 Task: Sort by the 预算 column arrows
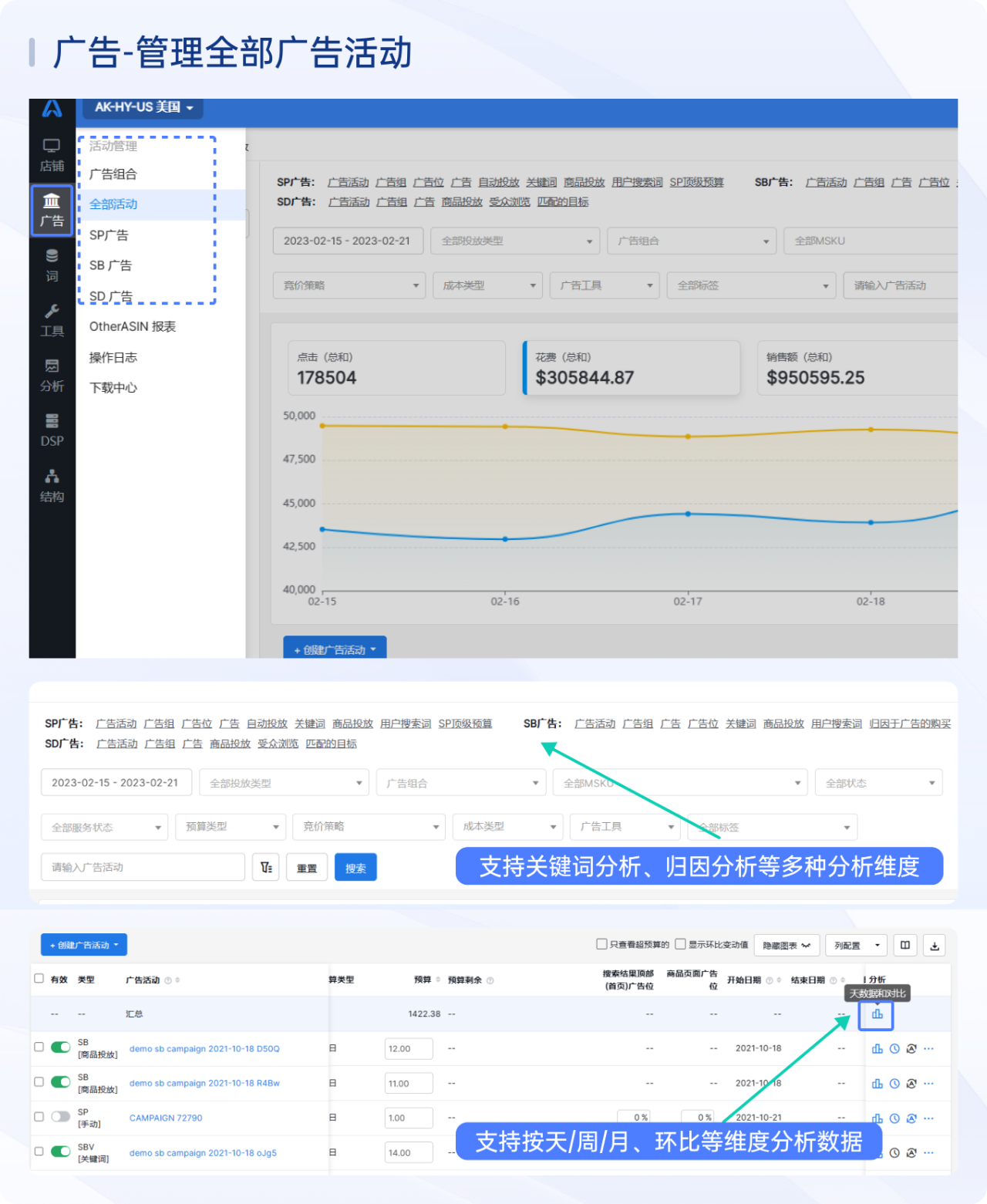pyautogui.click(x=438, y=980)
